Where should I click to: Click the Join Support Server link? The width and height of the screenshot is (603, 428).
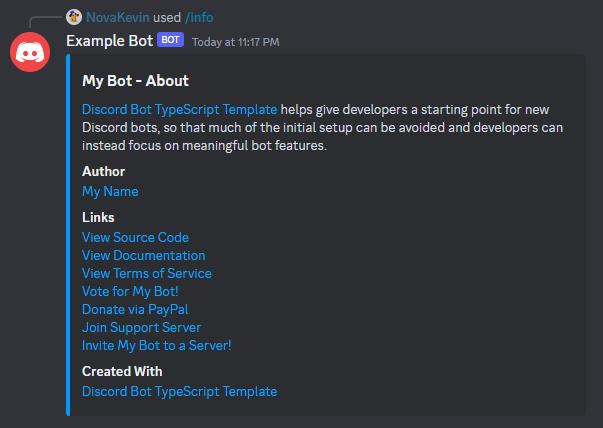[141, 327]
